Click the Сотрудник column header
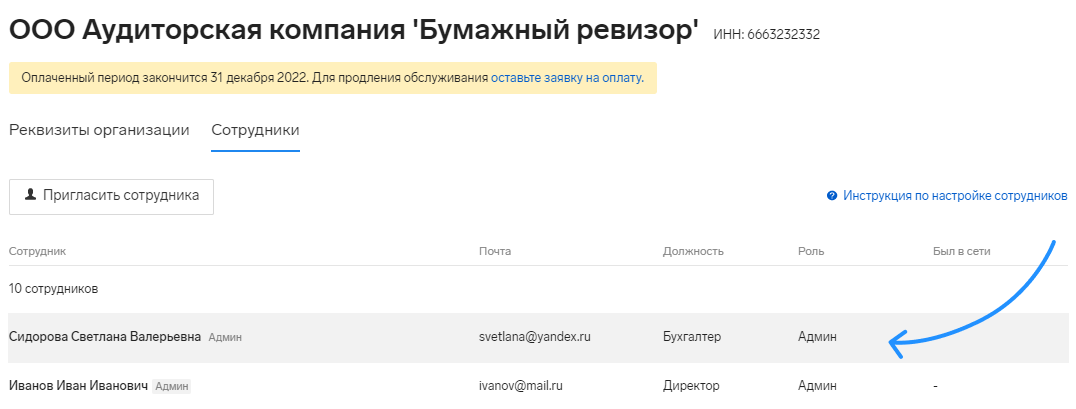 pos(37,251)
